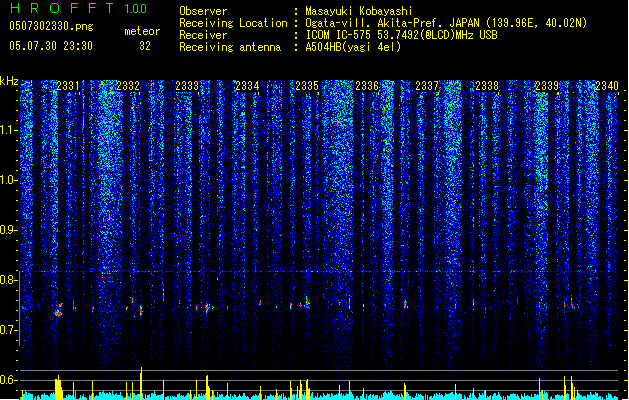Click time marker 2340

tap(607, 86)
